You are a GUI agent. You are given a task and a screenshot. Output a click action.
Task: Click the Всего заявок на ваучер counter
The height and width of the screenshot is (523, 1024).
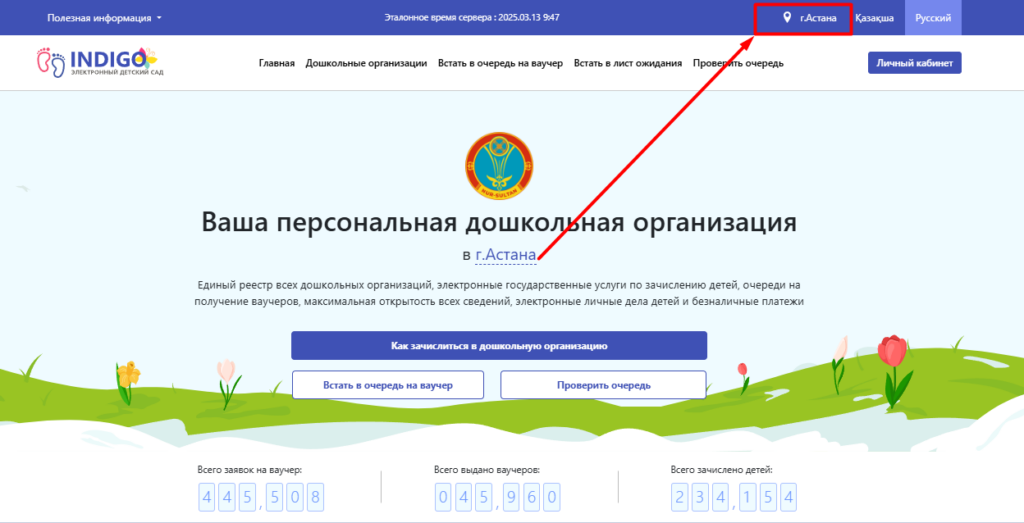(x=261, y=496)
